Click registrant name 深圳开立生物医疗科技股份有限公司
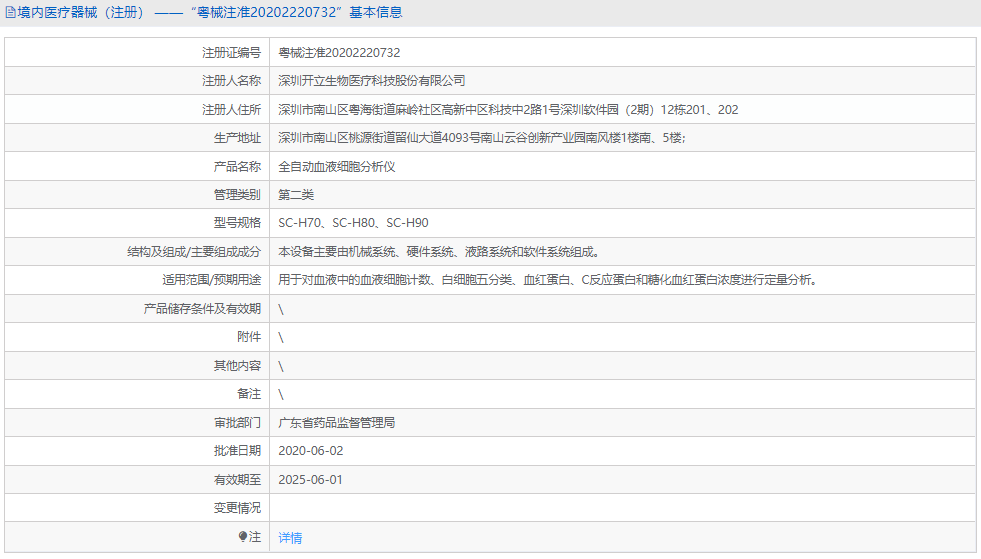Viewport: 981px width, 559px height. 372,81
